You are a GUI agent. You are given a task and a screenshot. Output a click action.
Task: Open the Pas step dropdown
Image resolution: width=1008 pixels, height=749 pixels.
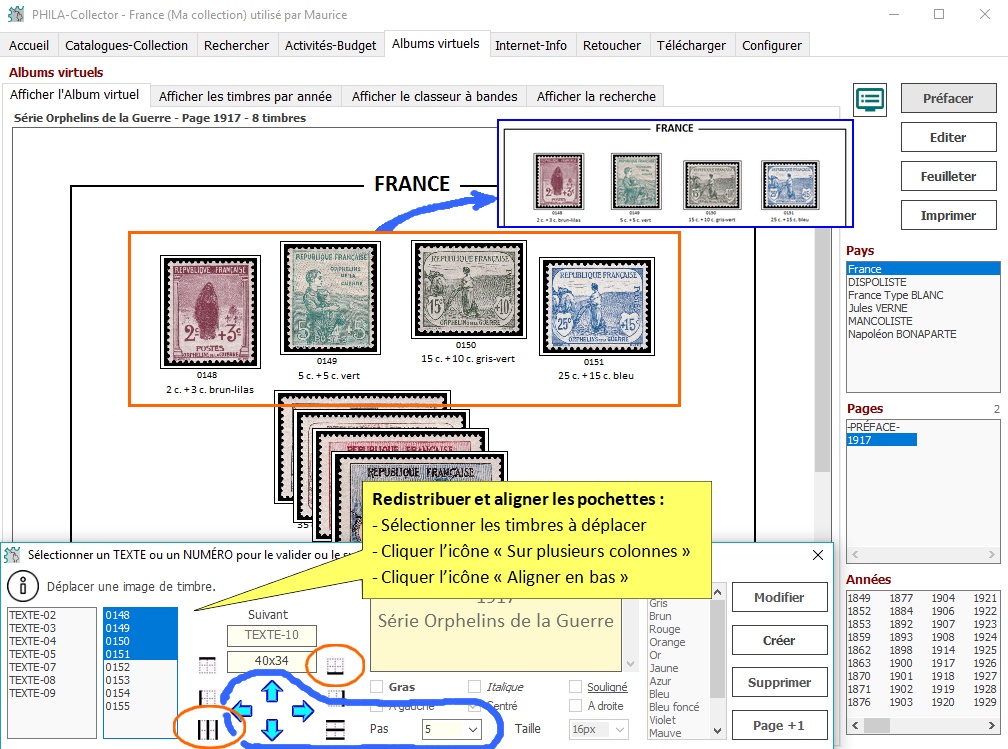coord(473,729)
